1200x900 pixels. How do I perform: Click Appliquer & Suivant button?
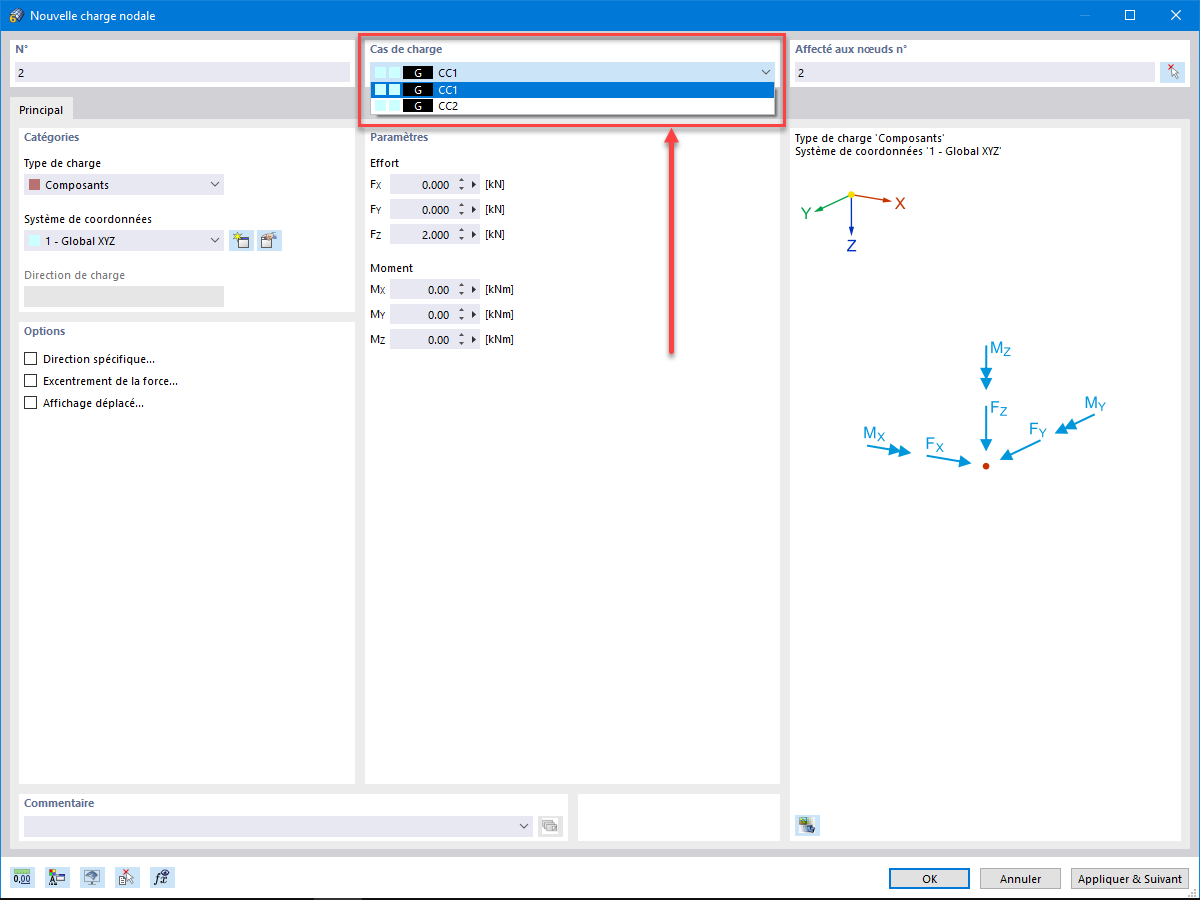1130,878
